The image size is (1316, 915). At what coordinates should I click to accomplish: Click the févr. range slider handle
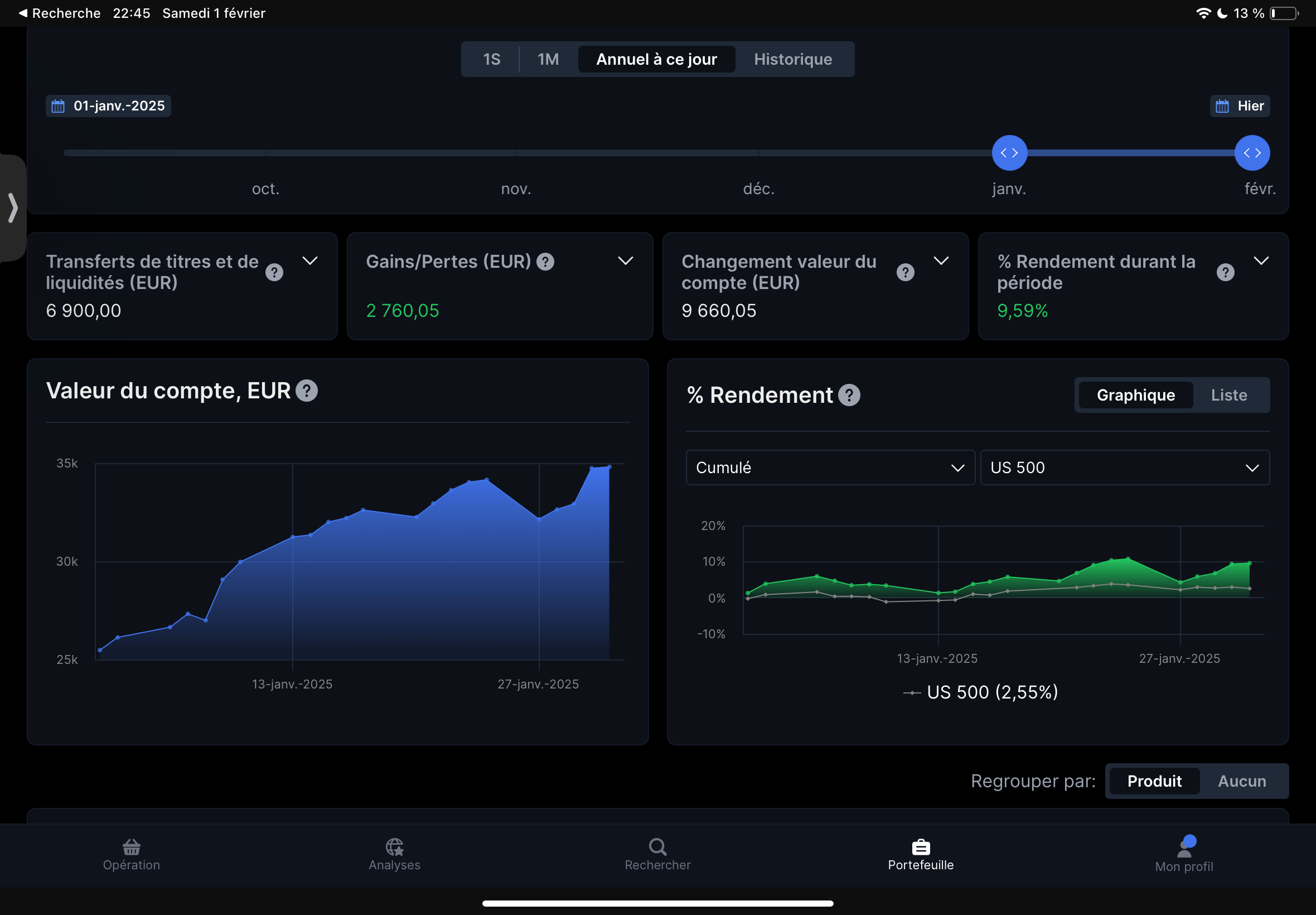1252,153
